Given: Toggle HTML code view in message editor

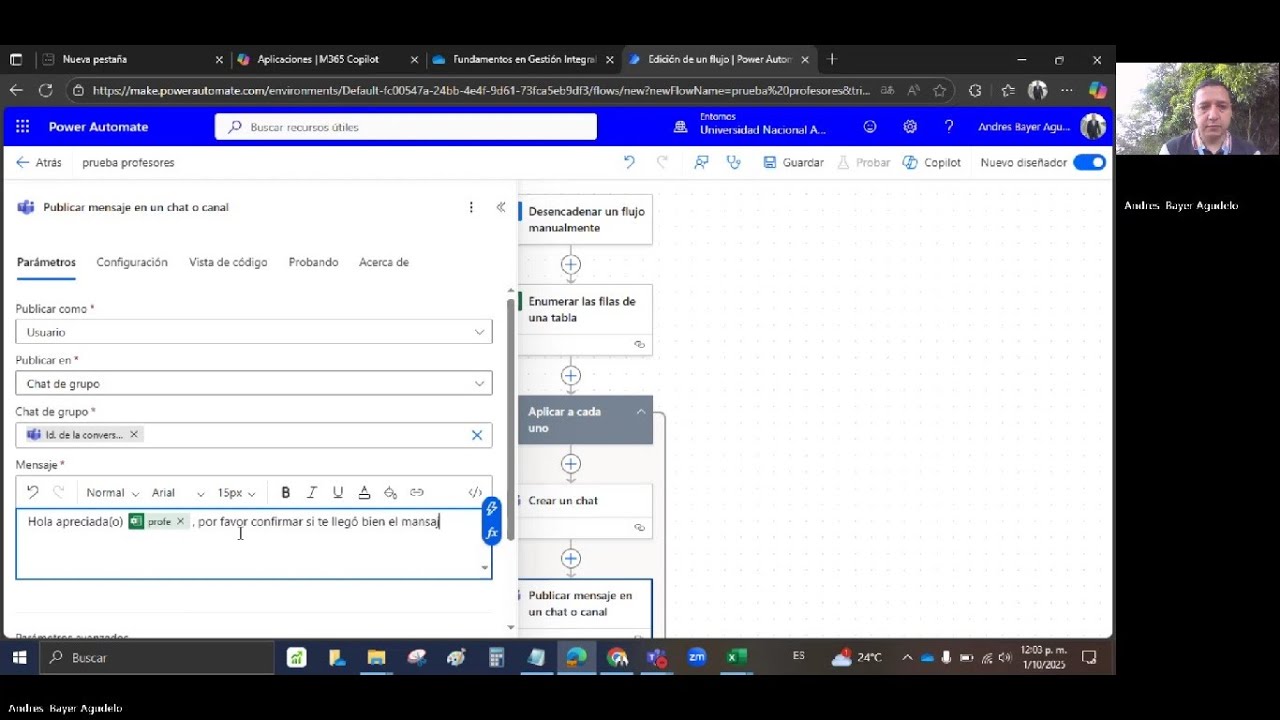Looking at the screenshot, I should 475,492.
